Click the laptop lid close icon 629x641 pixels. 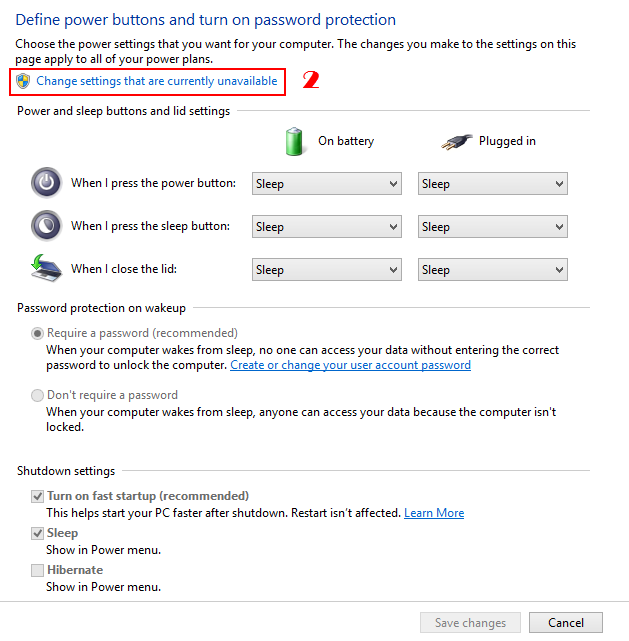pos(46,268)
